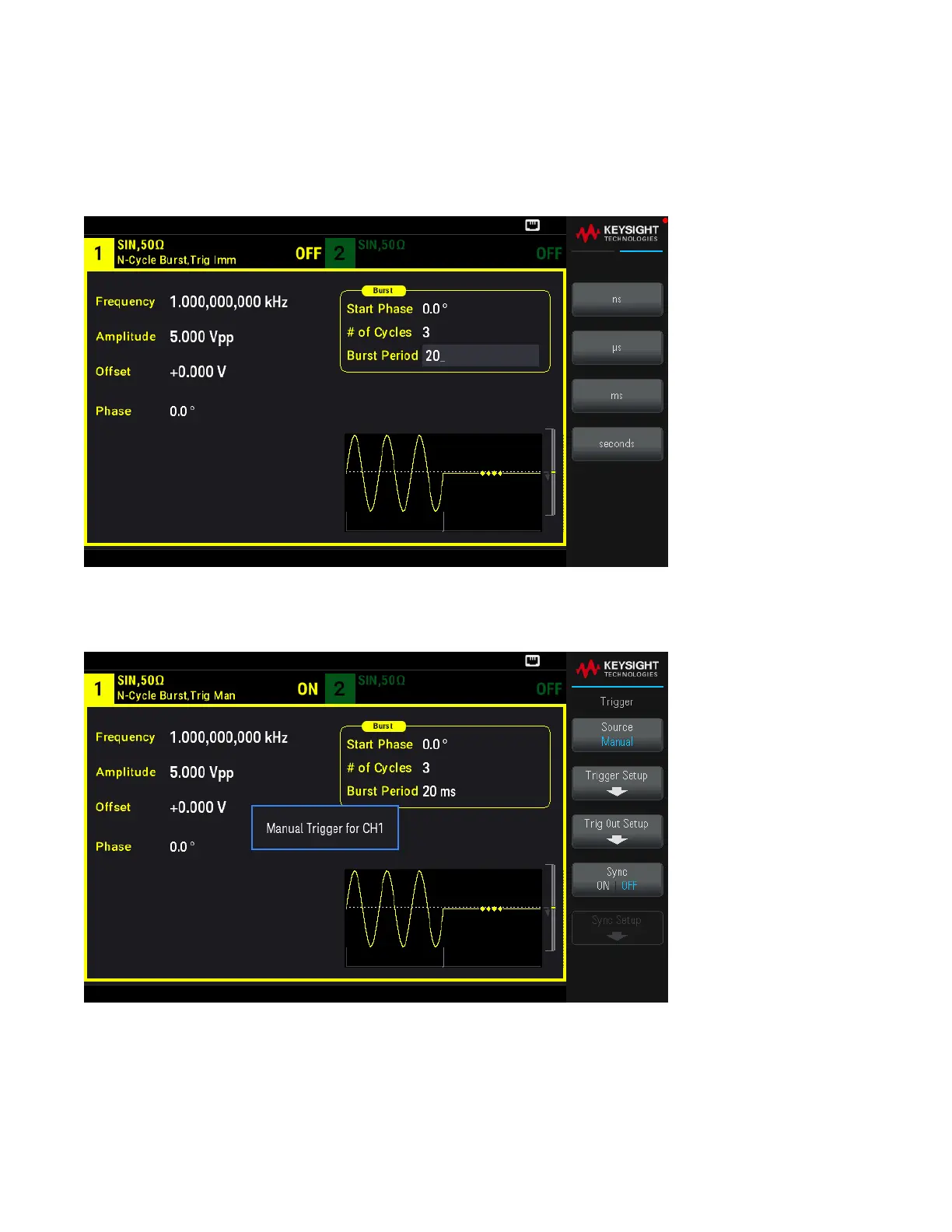The image size is (952, 1232).
Task: Click N-Cycle Burst,Trig Man status text
Action: tap(177, 696)
